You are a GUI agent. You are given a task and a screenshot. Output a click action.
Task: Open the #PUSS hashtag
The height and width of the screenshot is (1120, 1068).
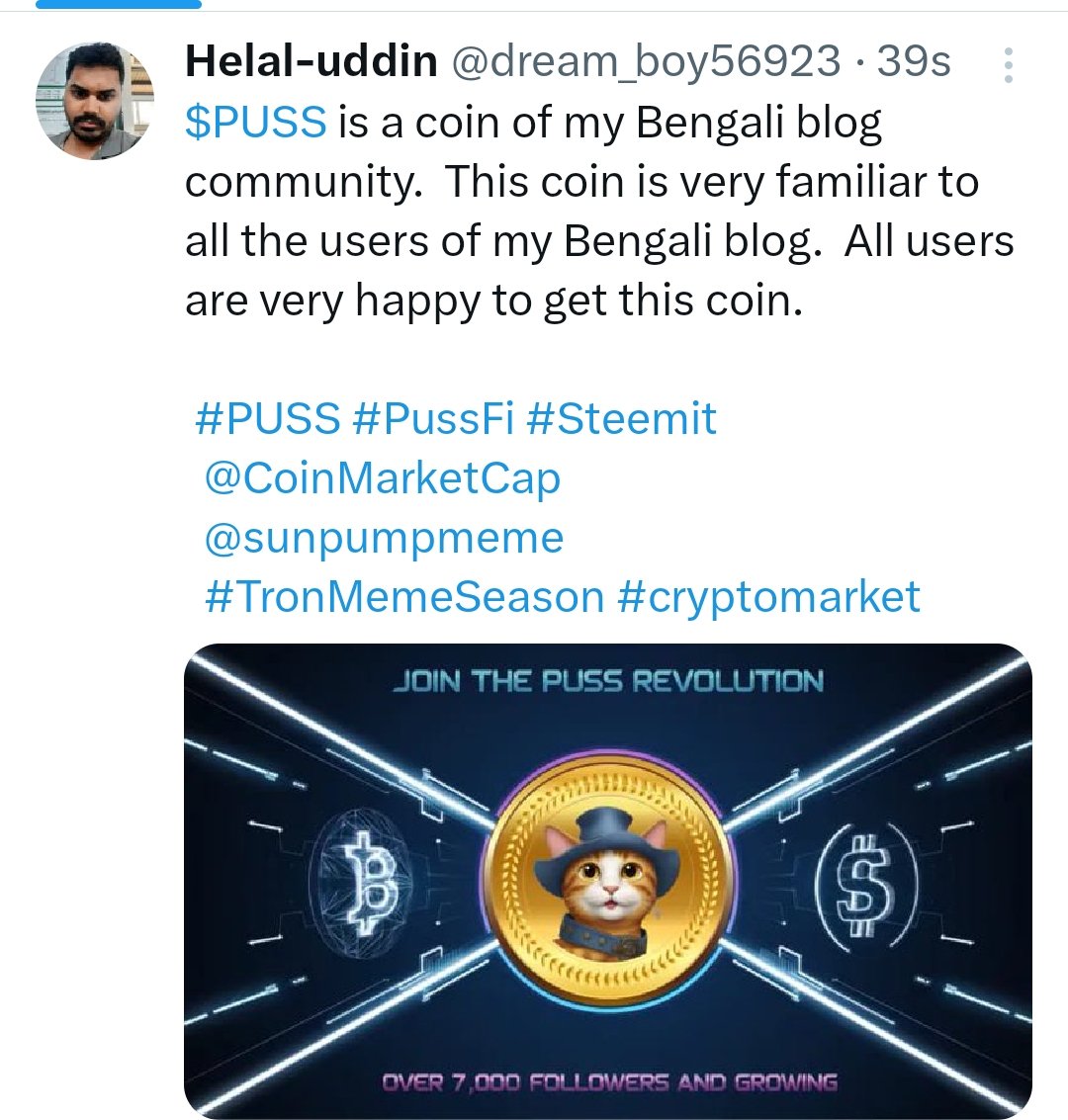coord(267,418)
